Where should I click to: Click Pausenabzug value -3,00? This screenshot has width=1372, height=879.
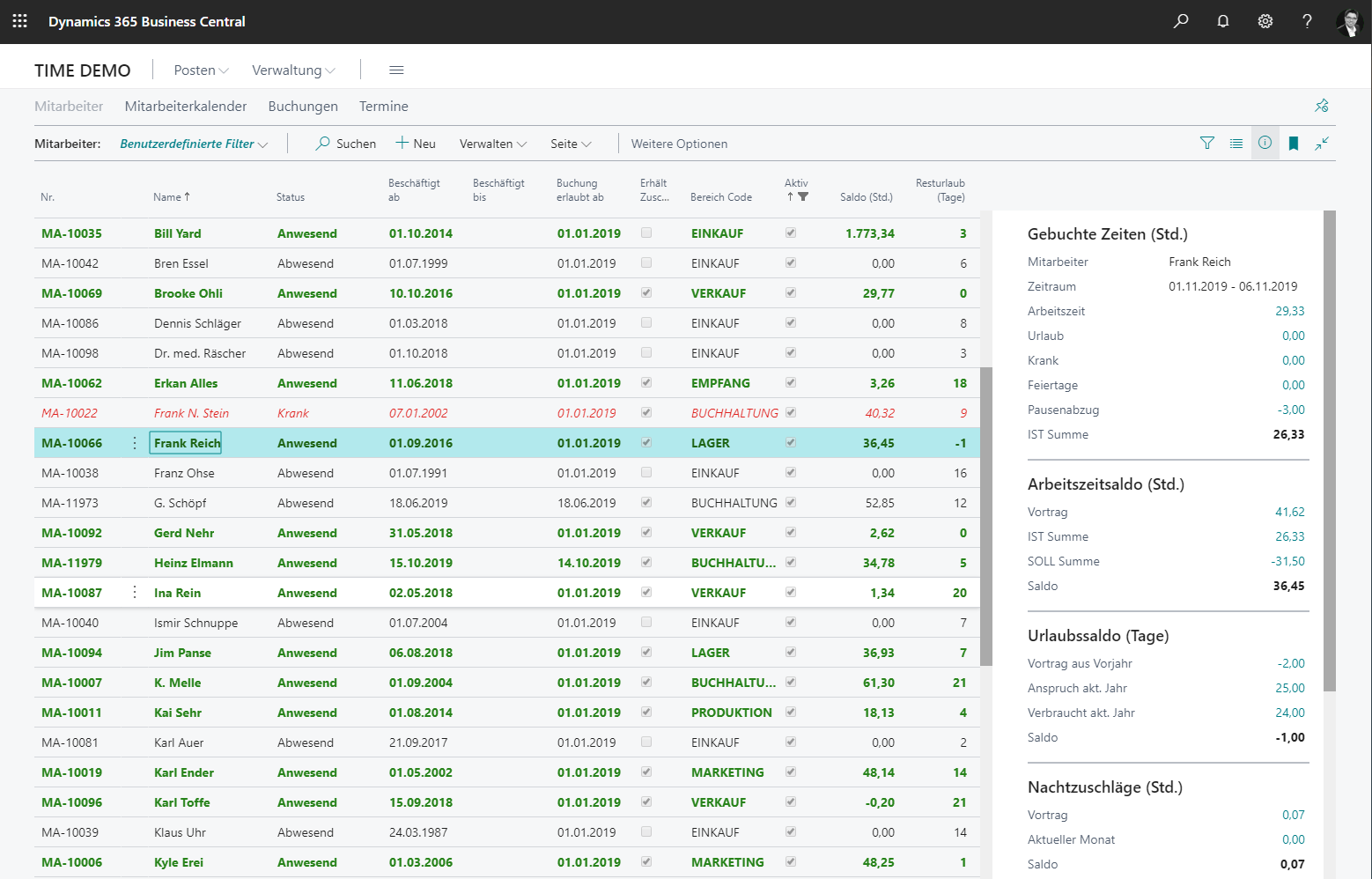(x=1292, y=410)
